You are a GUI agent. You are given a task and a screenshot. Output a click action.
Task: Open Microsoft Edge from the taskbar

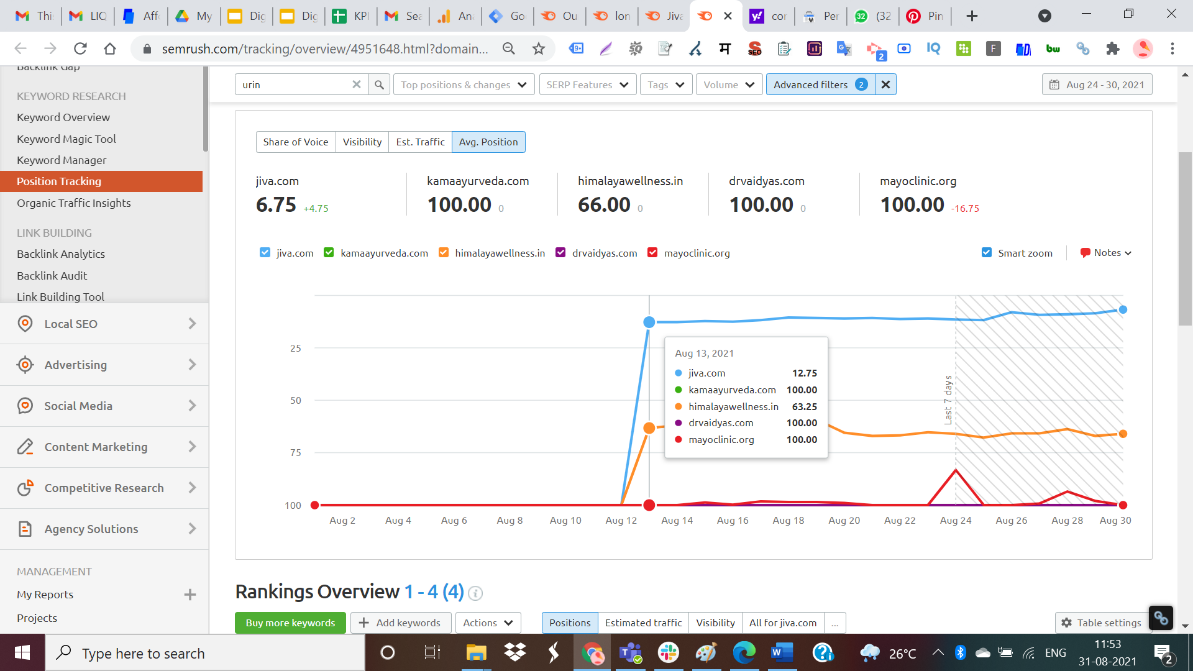tap(744, 653)
